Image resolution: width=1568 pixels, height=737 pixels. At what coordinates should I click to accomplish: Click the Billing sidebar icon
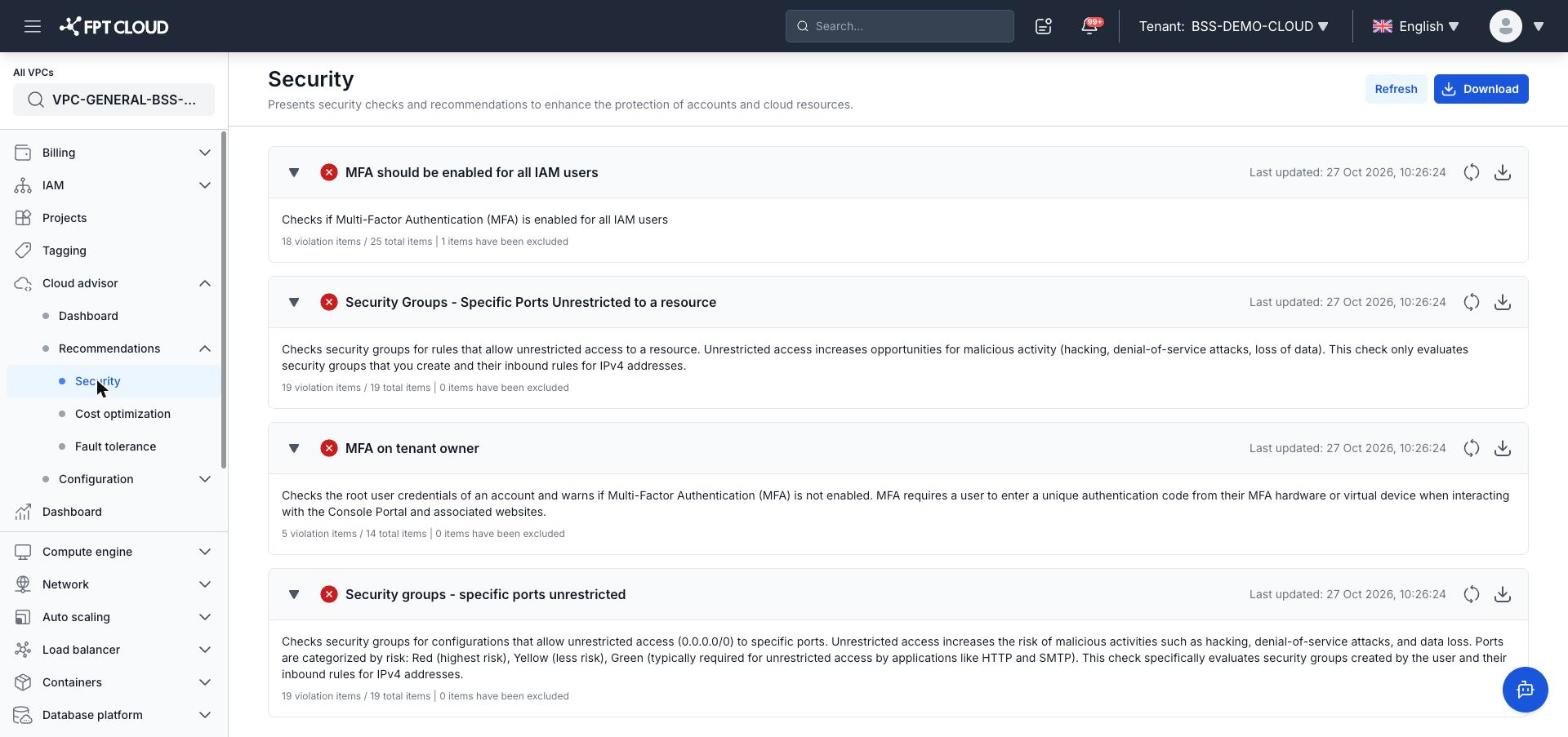23,153
